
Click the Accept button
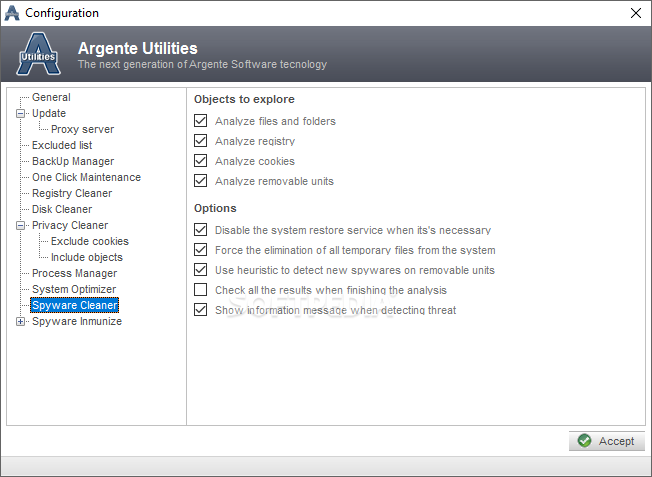click(x=607, y=441)
